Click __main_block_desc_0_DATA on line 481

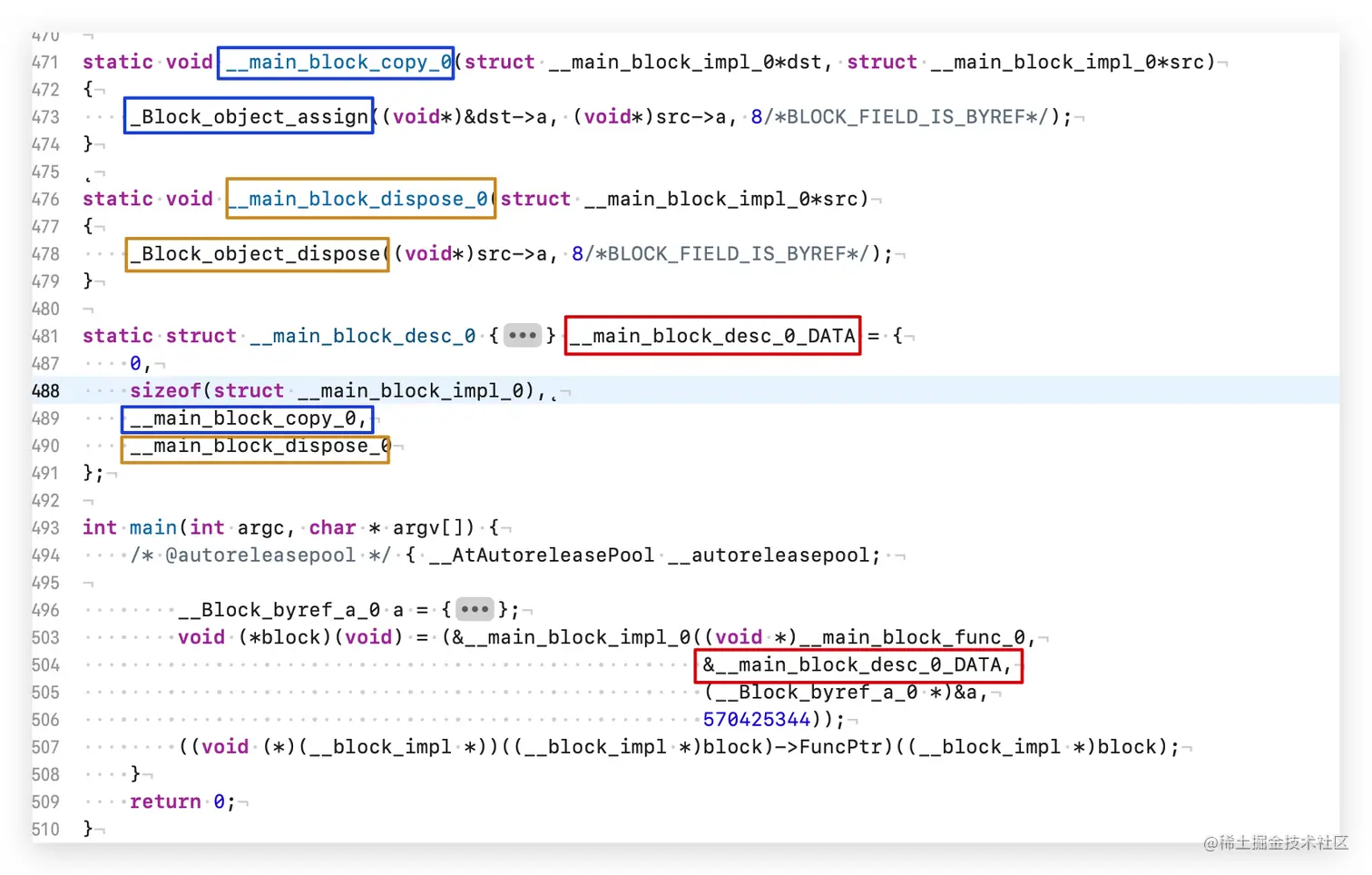pyautogui.click(x=712, y=336)
